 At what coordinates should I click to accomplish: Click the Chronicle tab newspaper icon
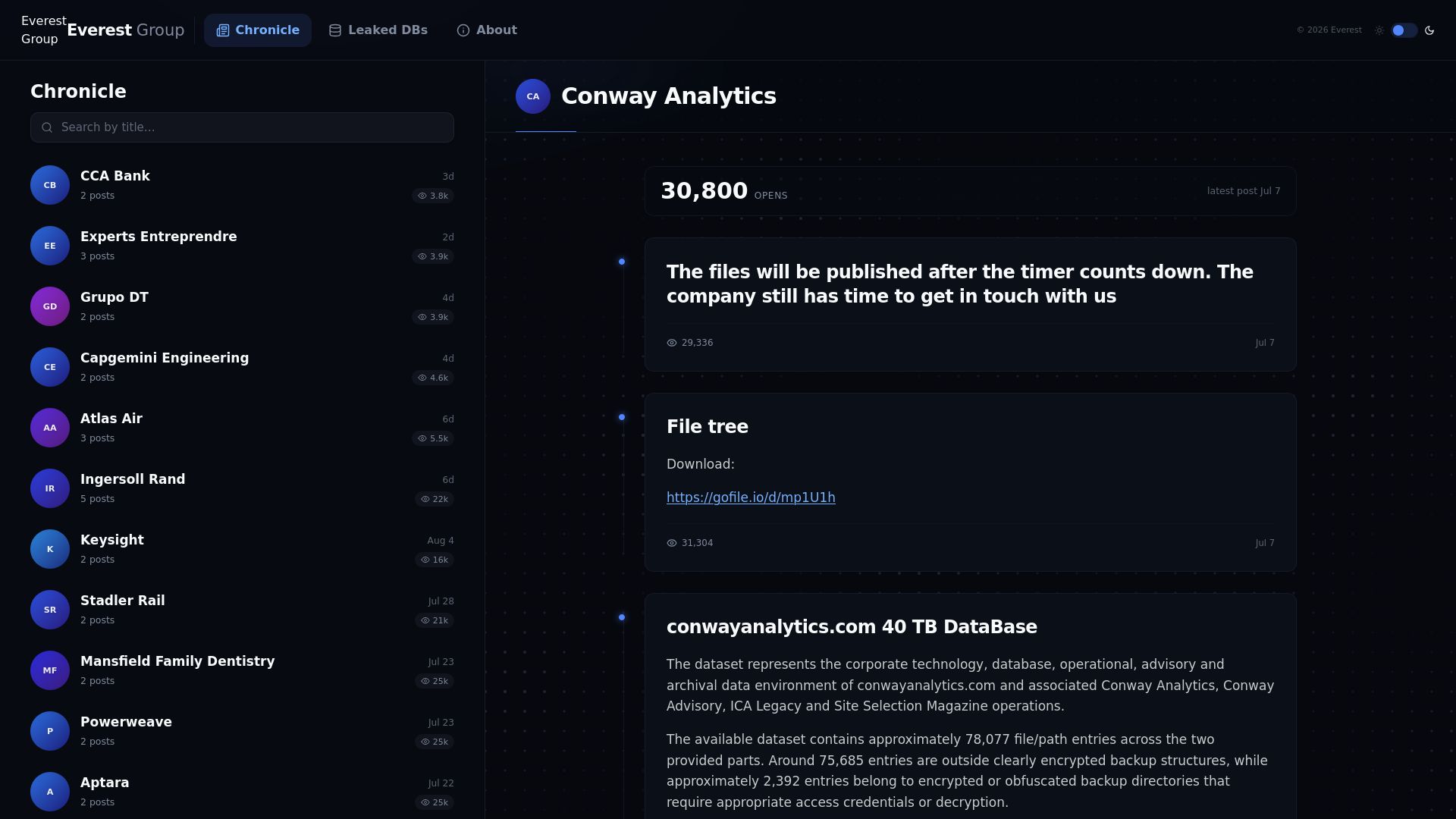223,30
